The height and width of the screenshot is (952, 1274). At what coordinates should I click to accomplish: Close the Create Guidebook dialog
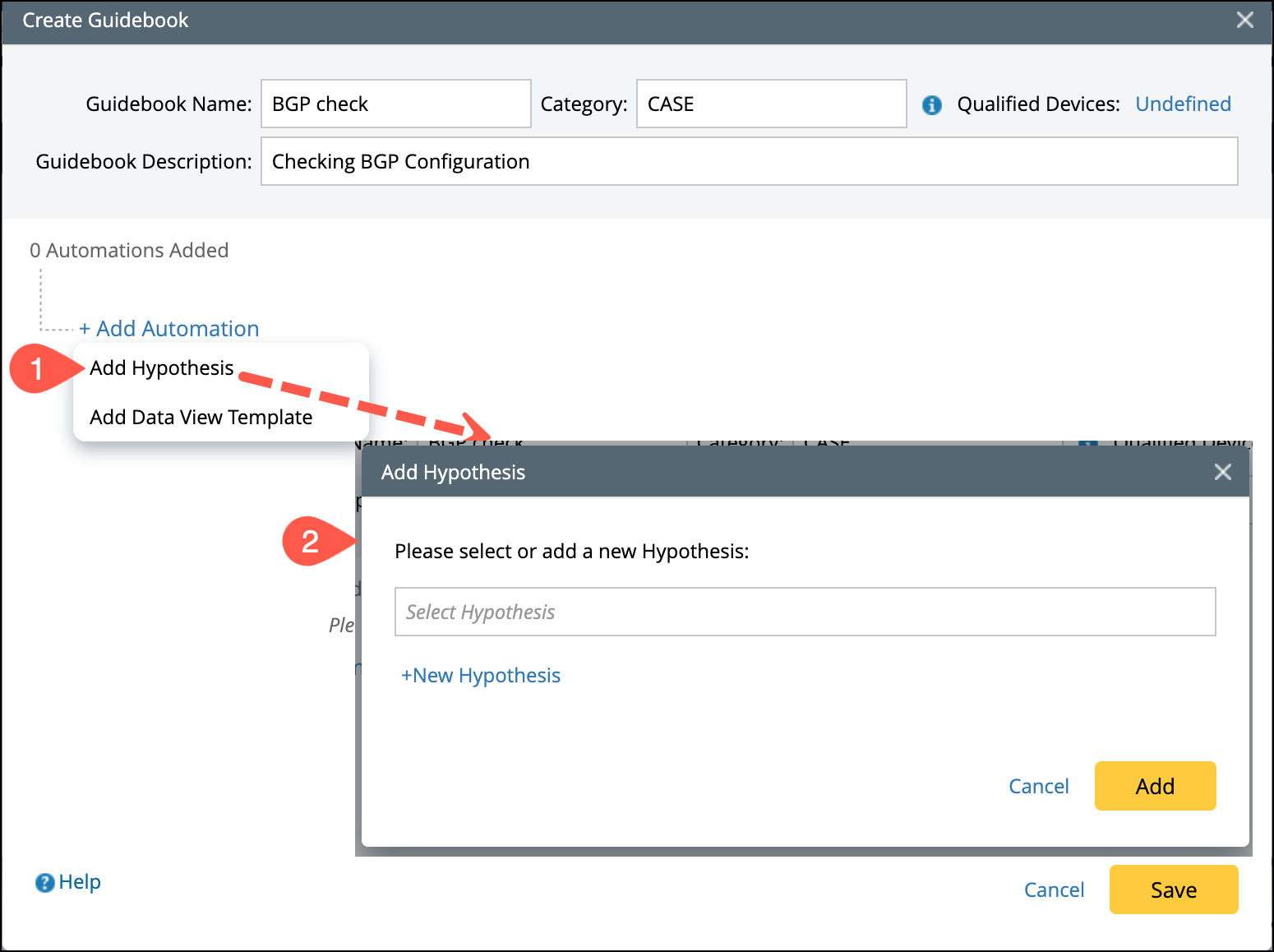[1244, 21]
